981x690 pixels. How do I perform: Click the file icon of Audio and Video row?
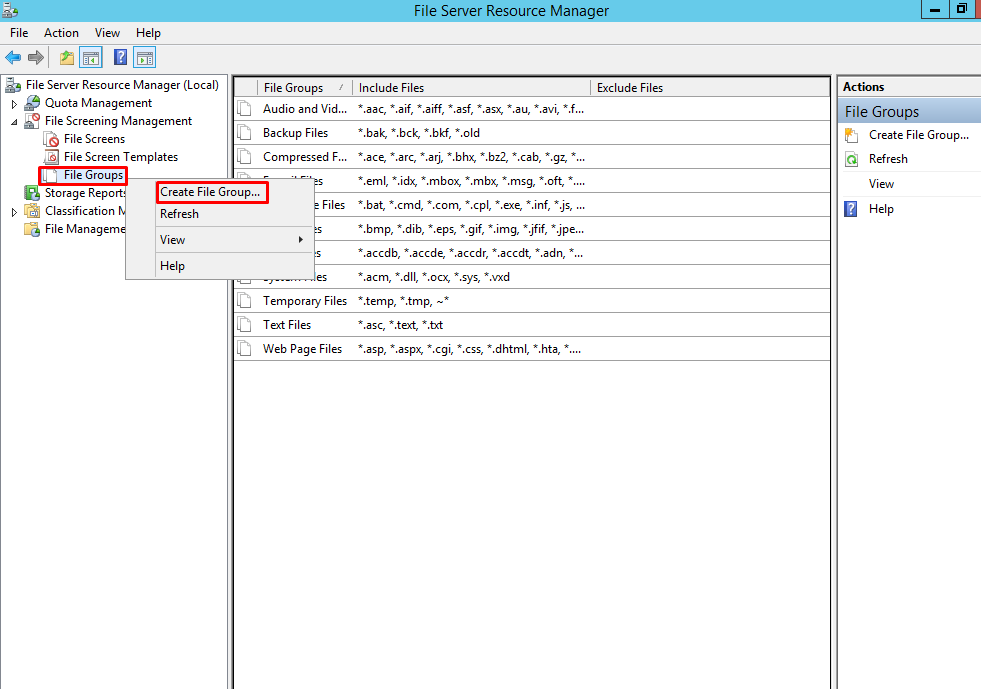click(245, 109)
